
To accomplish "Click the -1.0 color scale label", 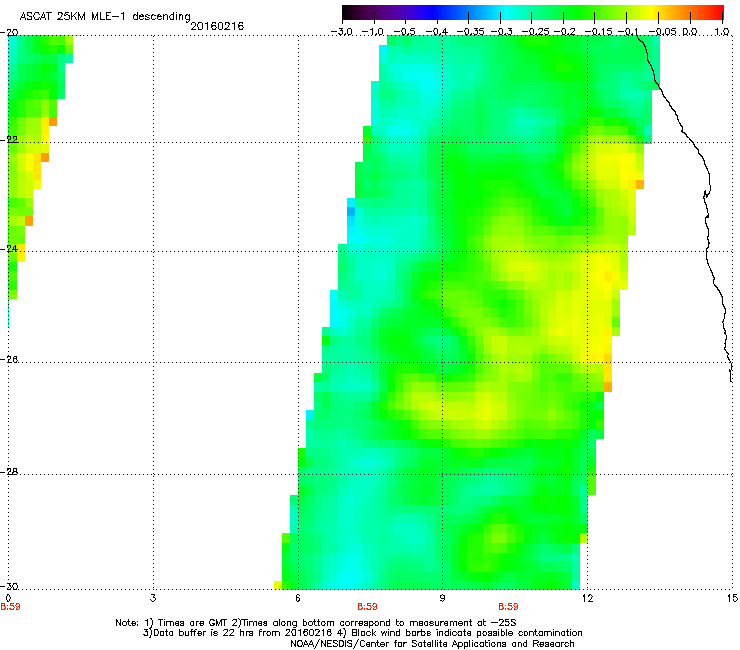I will pos(372,32).
